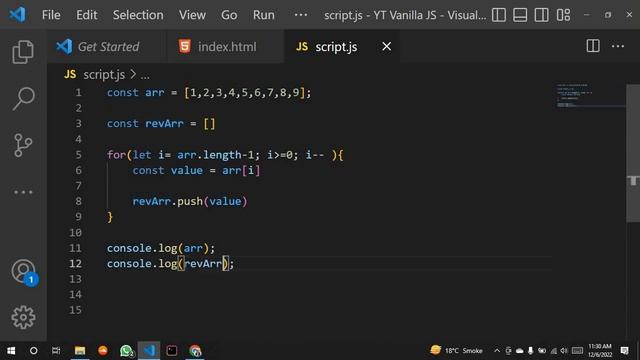Open the Source Control view
Image resolution: width=640 pixels, height=360 pixels.
tap(23, 145)
